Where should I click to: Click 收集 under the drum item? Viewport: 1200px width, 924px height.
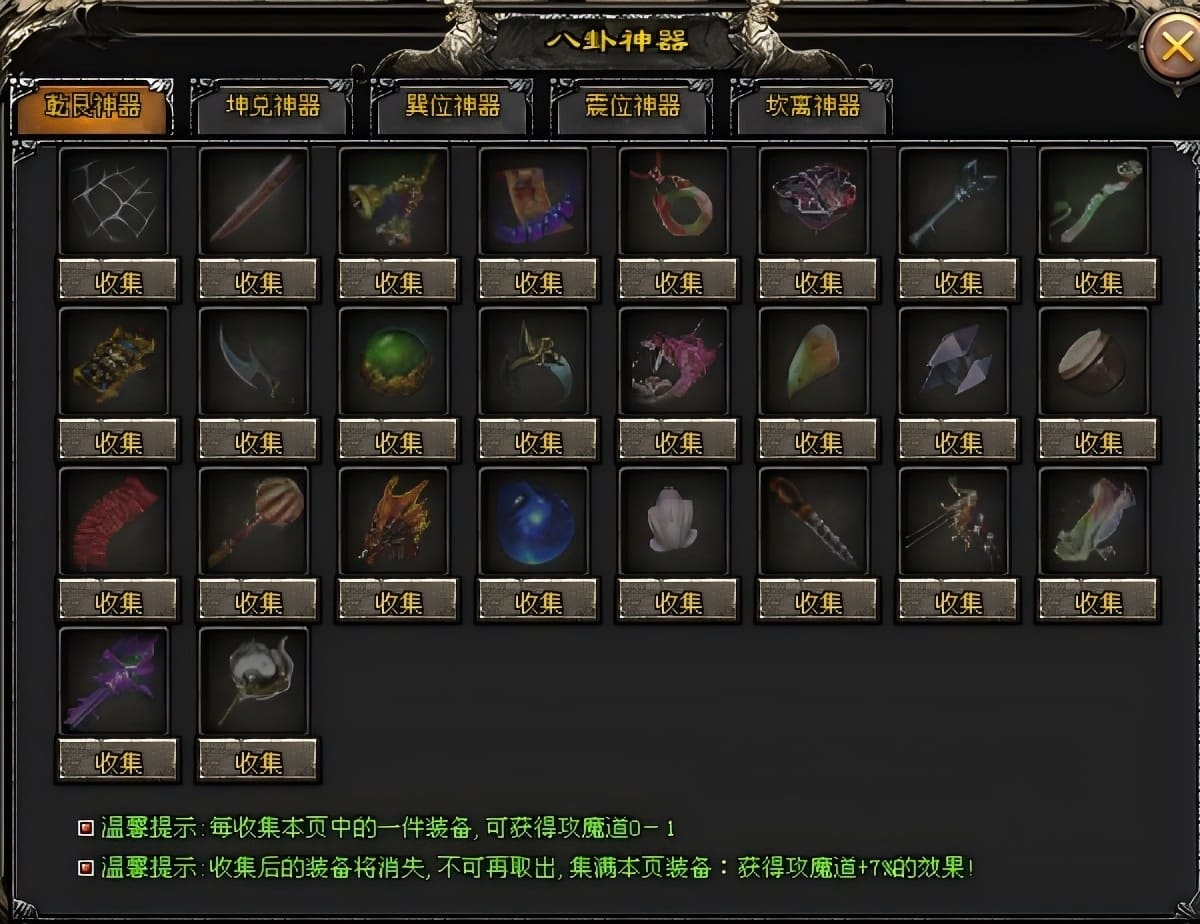coord(1098,441)
